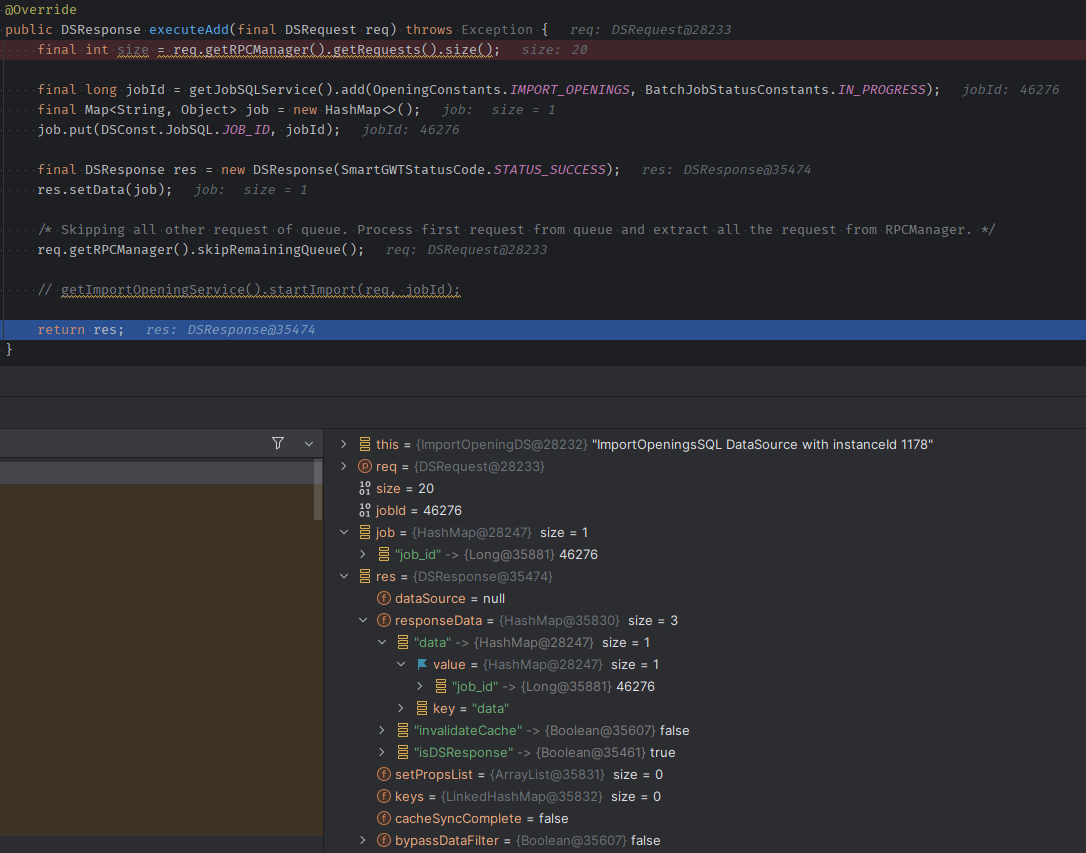The width and height of the screenshot is (1086, 853).
Task: Collapse the 'responseData' node
Action: point(363,621)
